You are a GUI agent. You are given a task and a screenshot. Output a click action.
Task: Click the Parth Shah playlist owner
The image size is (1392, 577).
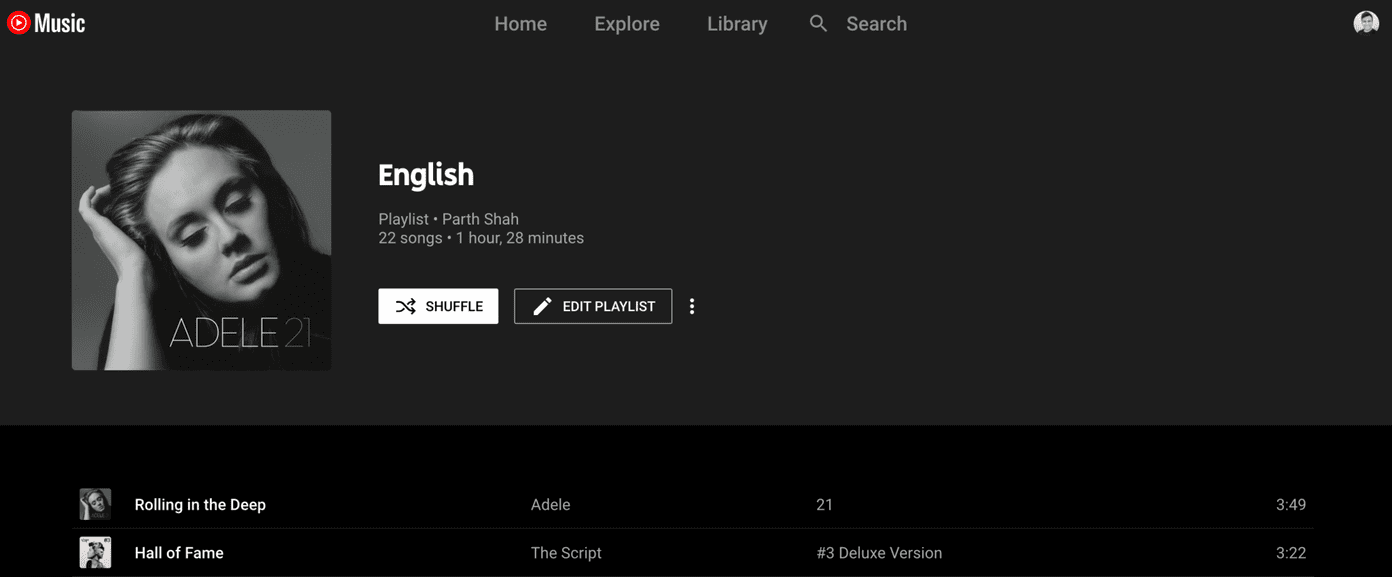(480, 219)
